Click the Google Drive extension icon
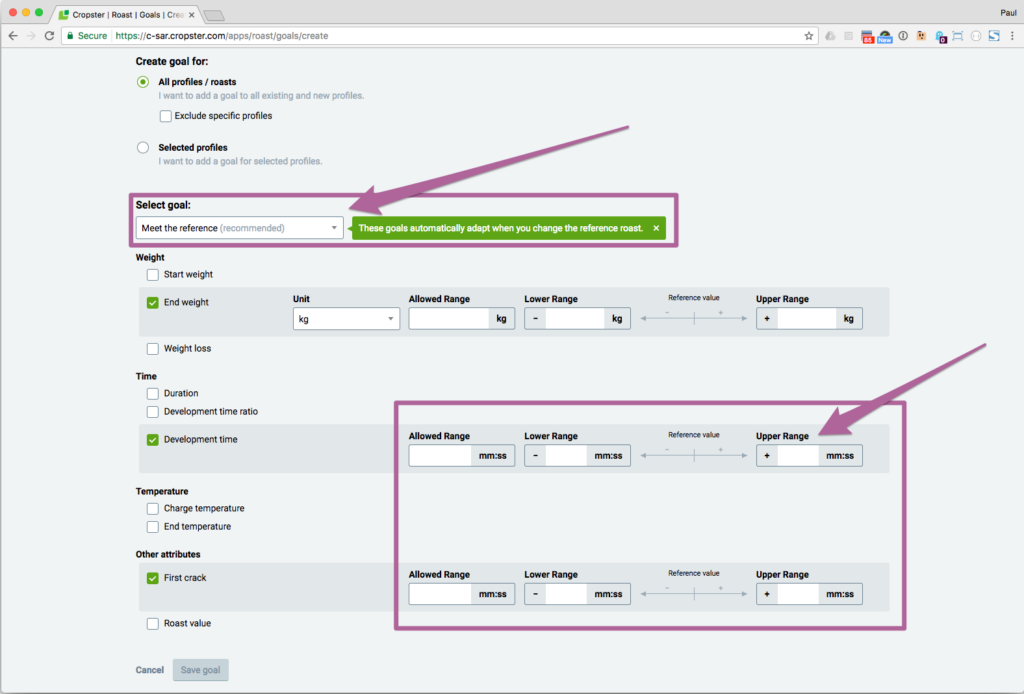1024x694 pixels. coord(830,36)
